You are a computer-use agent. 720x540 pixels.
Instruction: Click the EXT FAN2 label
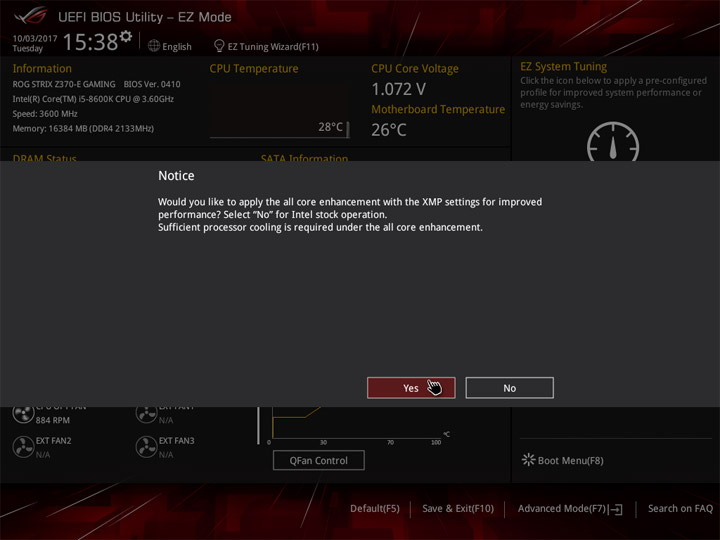click(54, 440)
